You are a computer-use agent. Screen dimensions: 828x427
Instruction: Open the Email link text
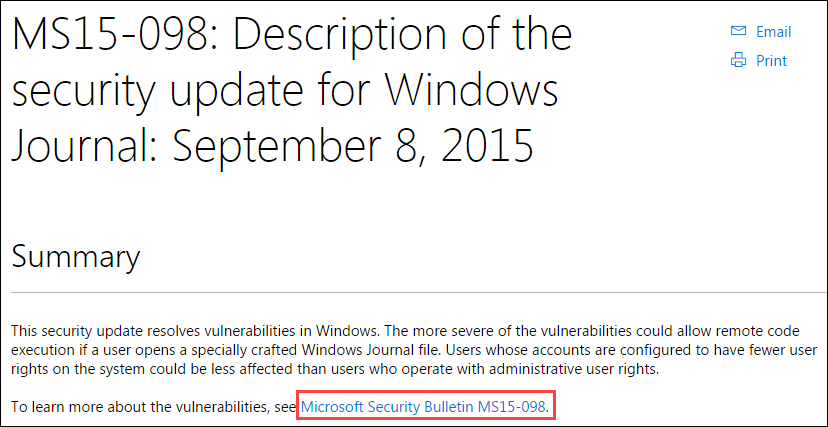coord(774,32)
